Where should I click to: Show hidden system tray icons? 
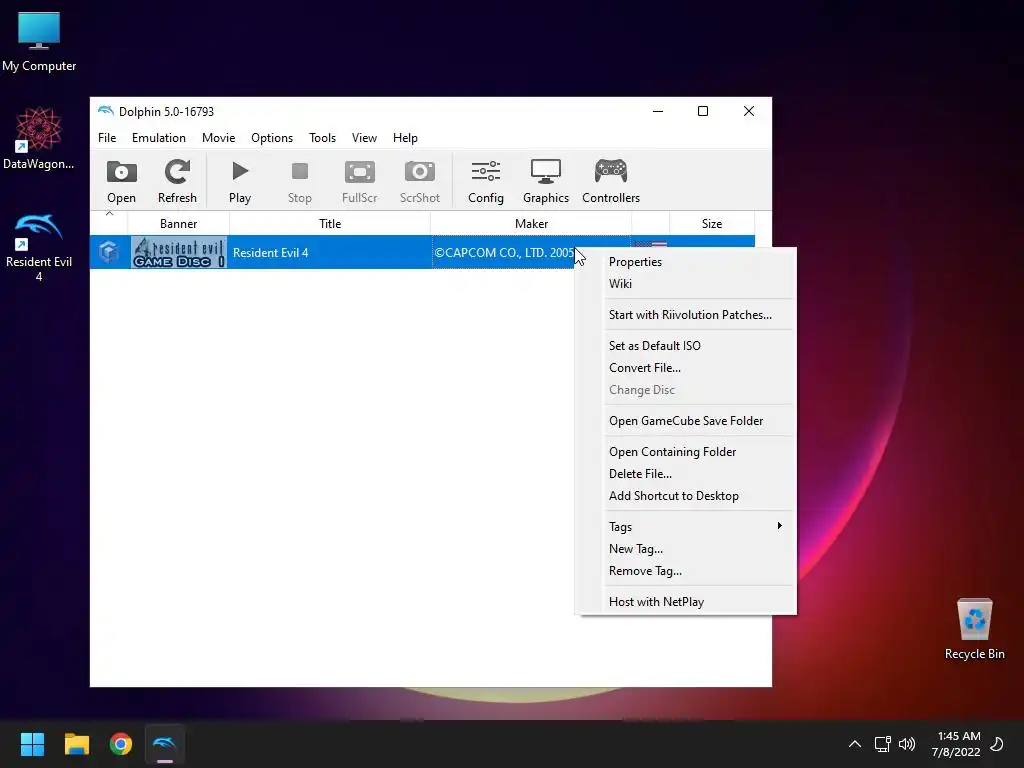pos(854,744)
